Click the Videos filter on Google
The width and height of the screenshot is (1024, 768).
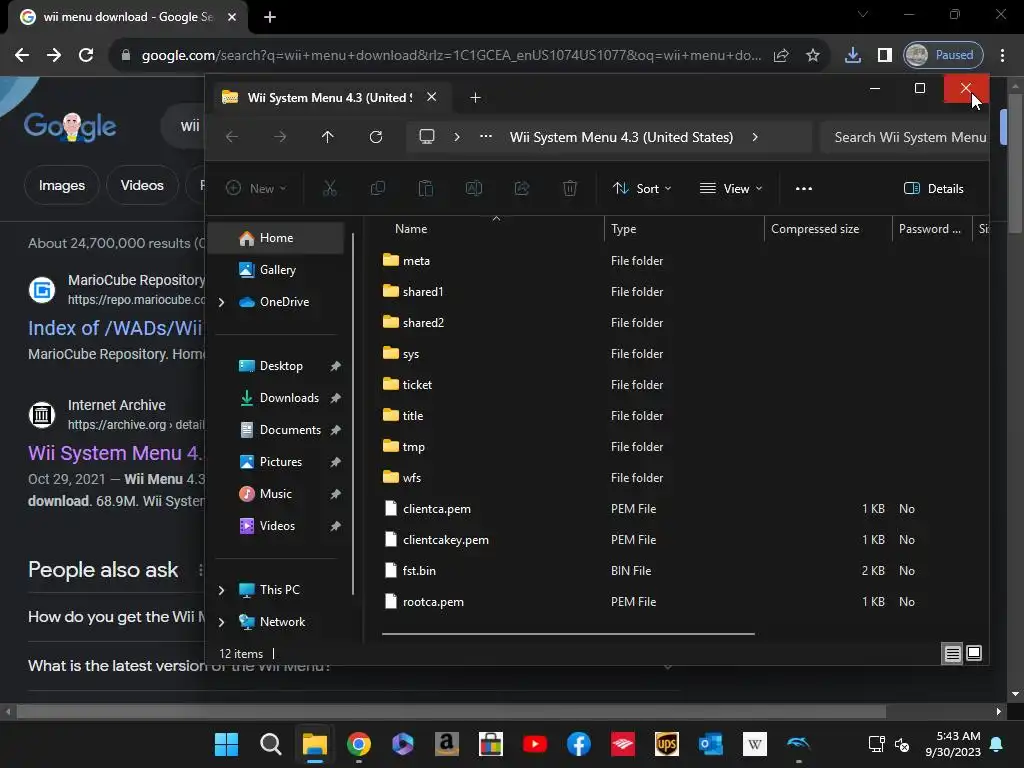[x=142, y=185]
